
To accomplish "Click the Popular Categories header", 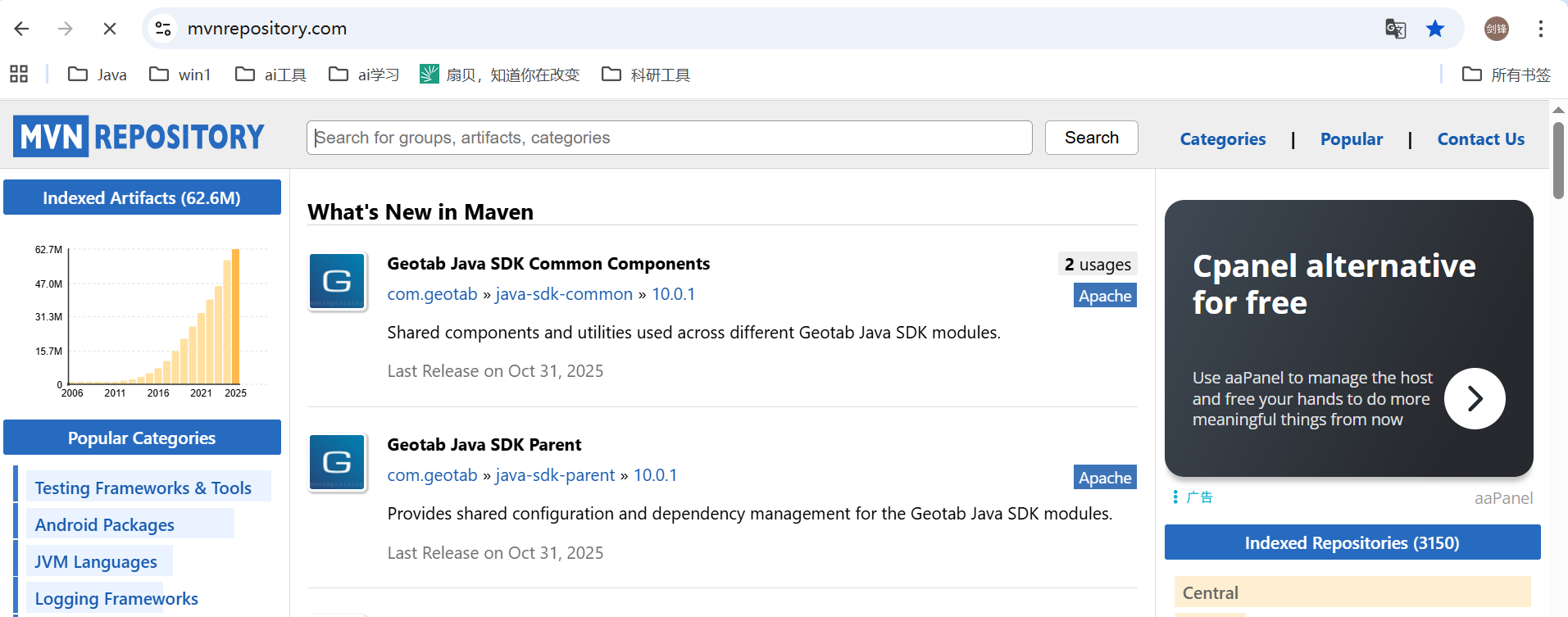I will pyautogui.click(x=142, y=438).
